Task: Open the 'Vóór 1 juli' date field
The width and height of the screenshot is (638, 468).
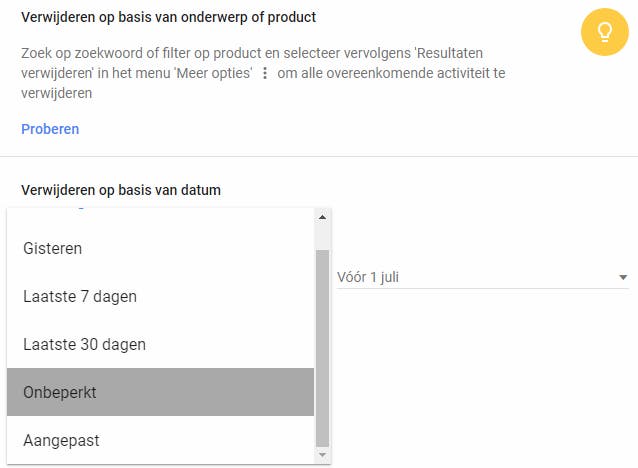Action: coord(470,277)
